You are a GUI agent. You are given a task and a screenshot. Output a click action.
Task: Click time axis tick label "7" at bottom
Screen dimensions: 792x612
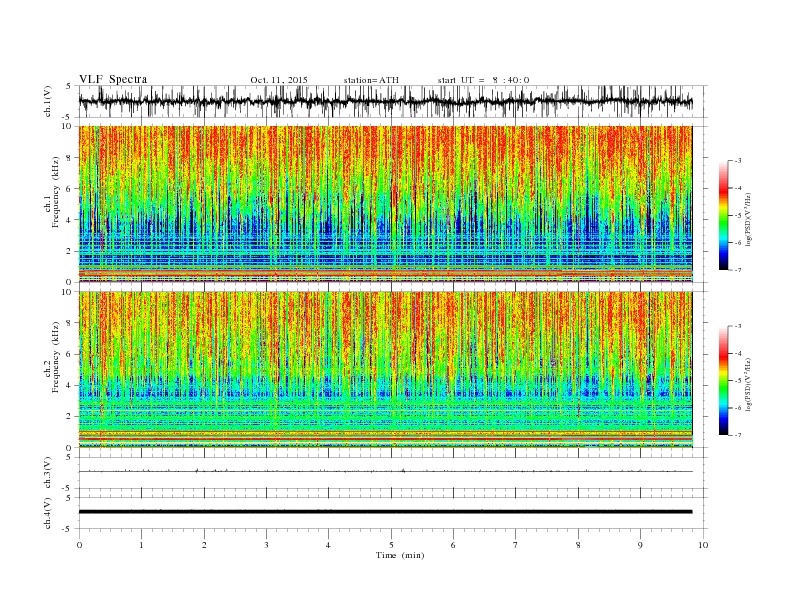[516, 545]
